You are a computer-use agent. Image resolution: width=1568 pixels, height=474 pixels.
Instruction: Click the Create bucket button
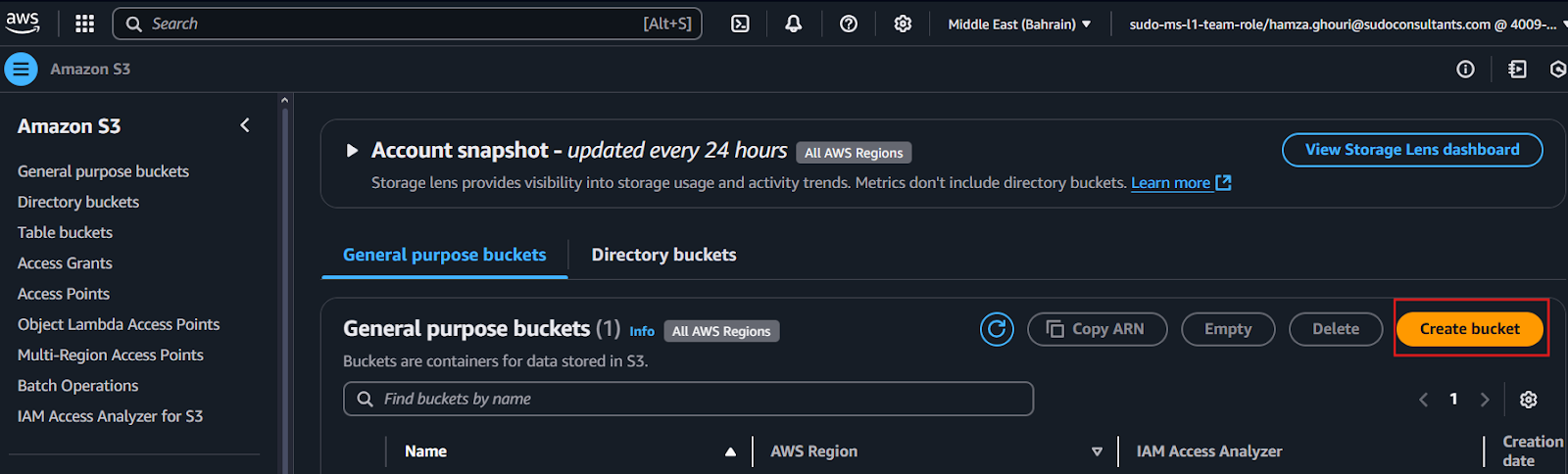1470,329
